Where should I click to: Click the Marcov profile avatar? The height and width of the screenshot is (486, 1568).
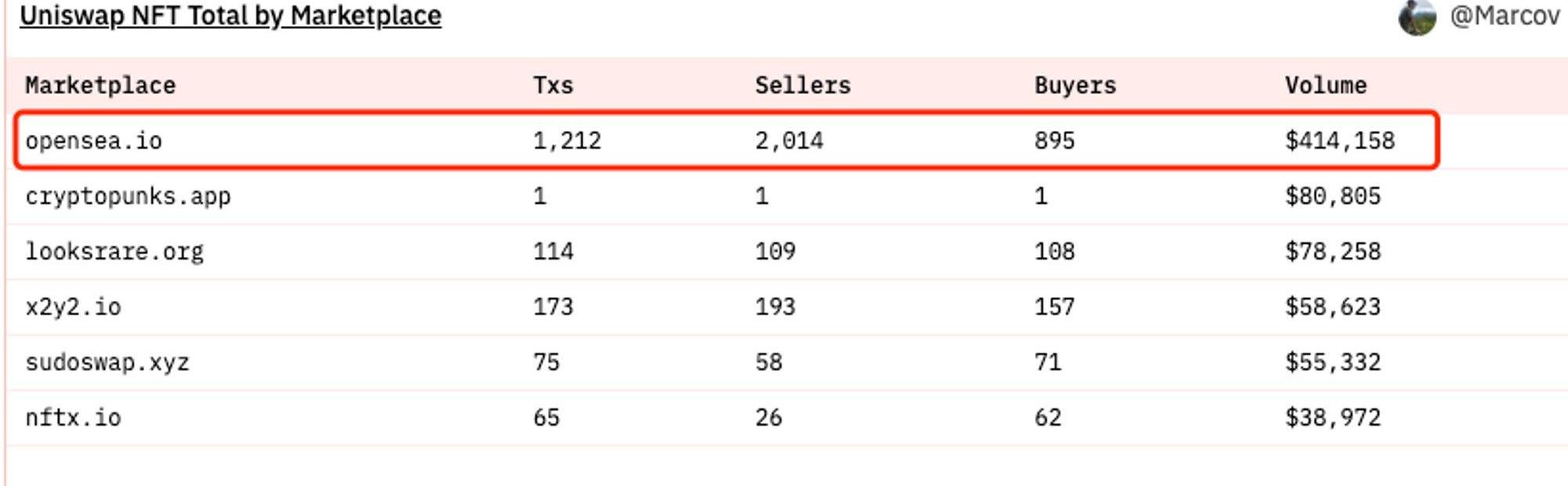(x=1417, y=16)
